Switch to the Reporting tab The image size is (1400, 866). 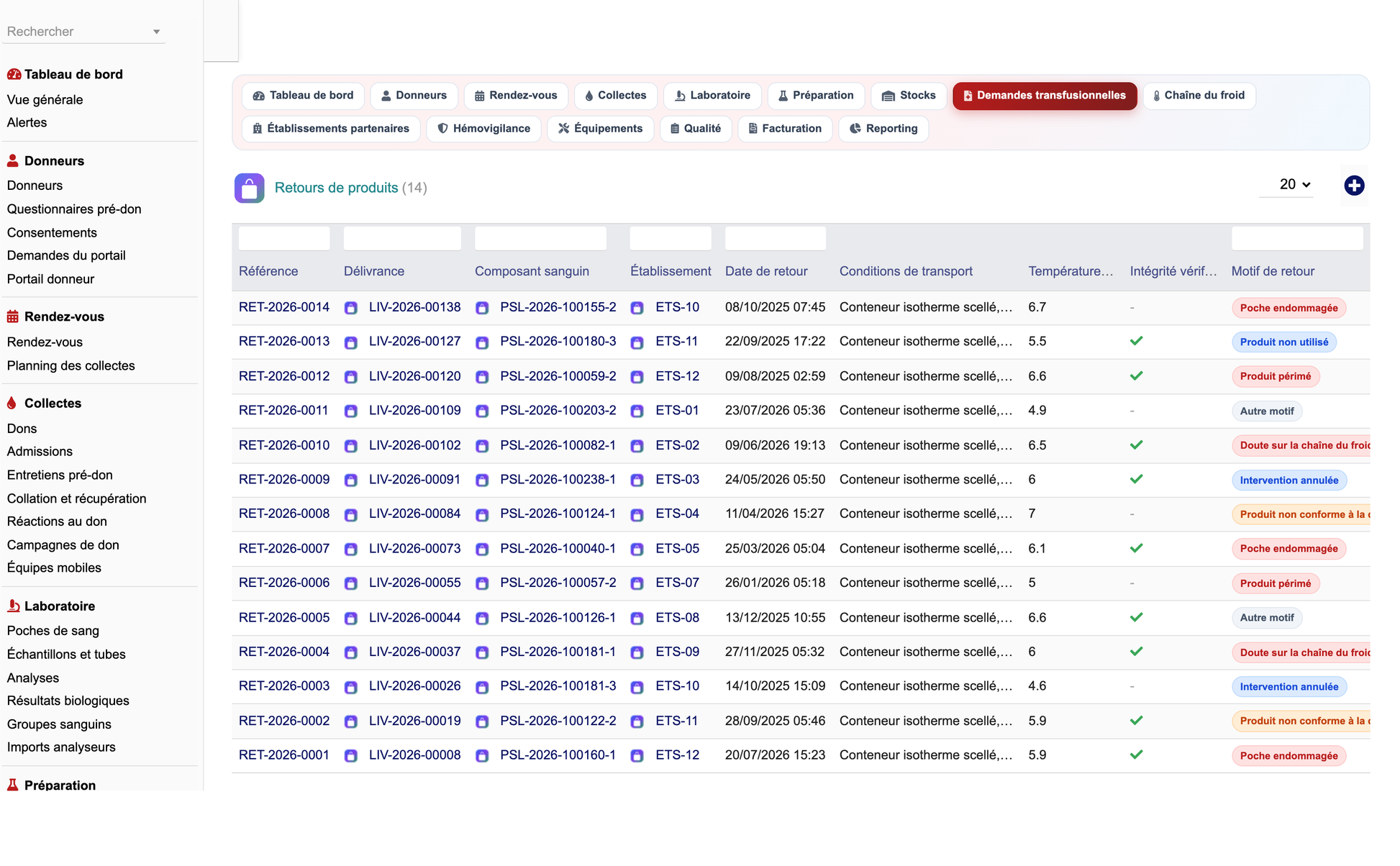pyautogui.click(x=883, y=129)
